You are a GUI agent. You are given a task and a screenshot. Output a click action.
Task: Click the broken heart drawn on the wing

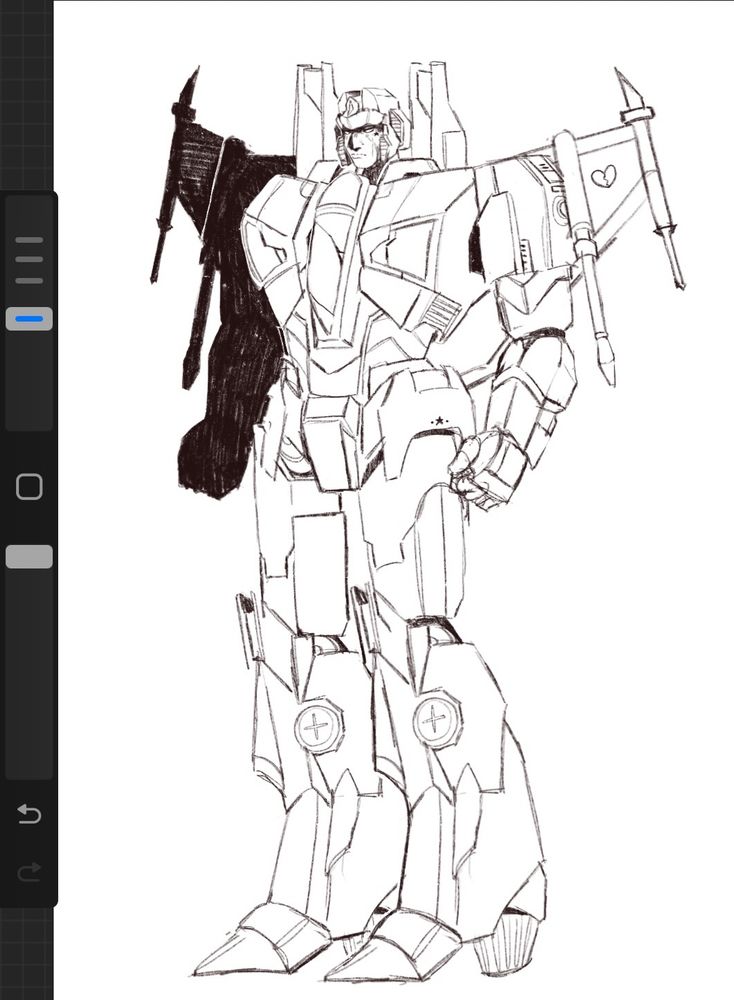click(603, 177)
